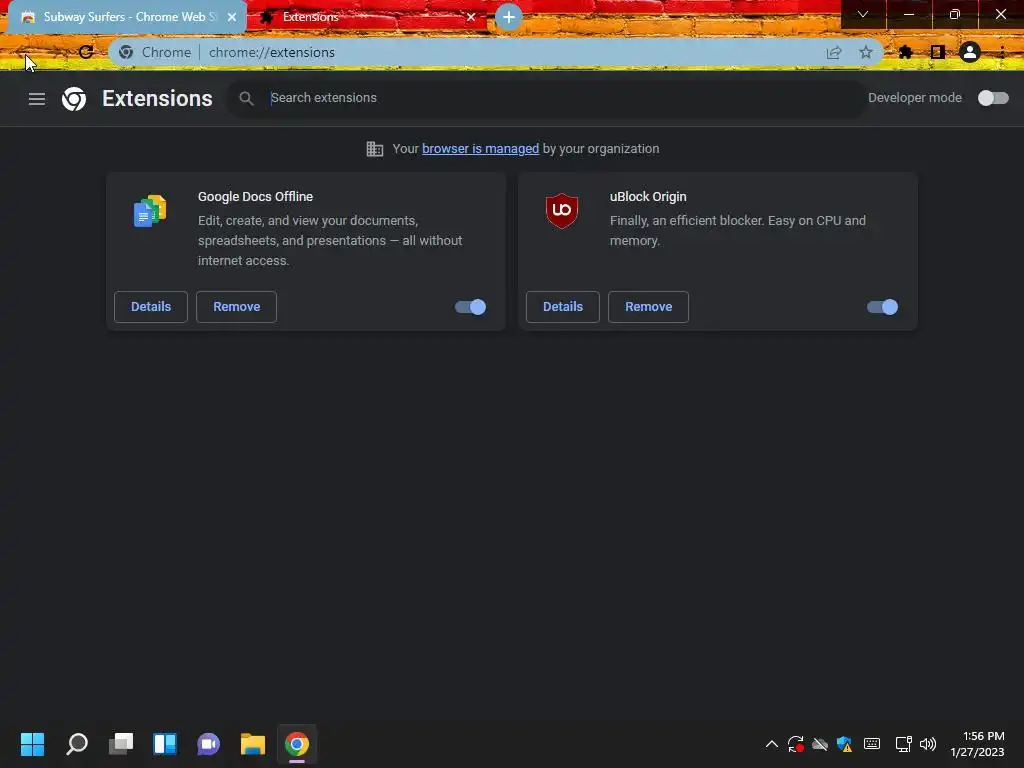Show hidden system tray icons
Screen dimensions: 1024x768
pyautogui.click(x=771, y=744)
